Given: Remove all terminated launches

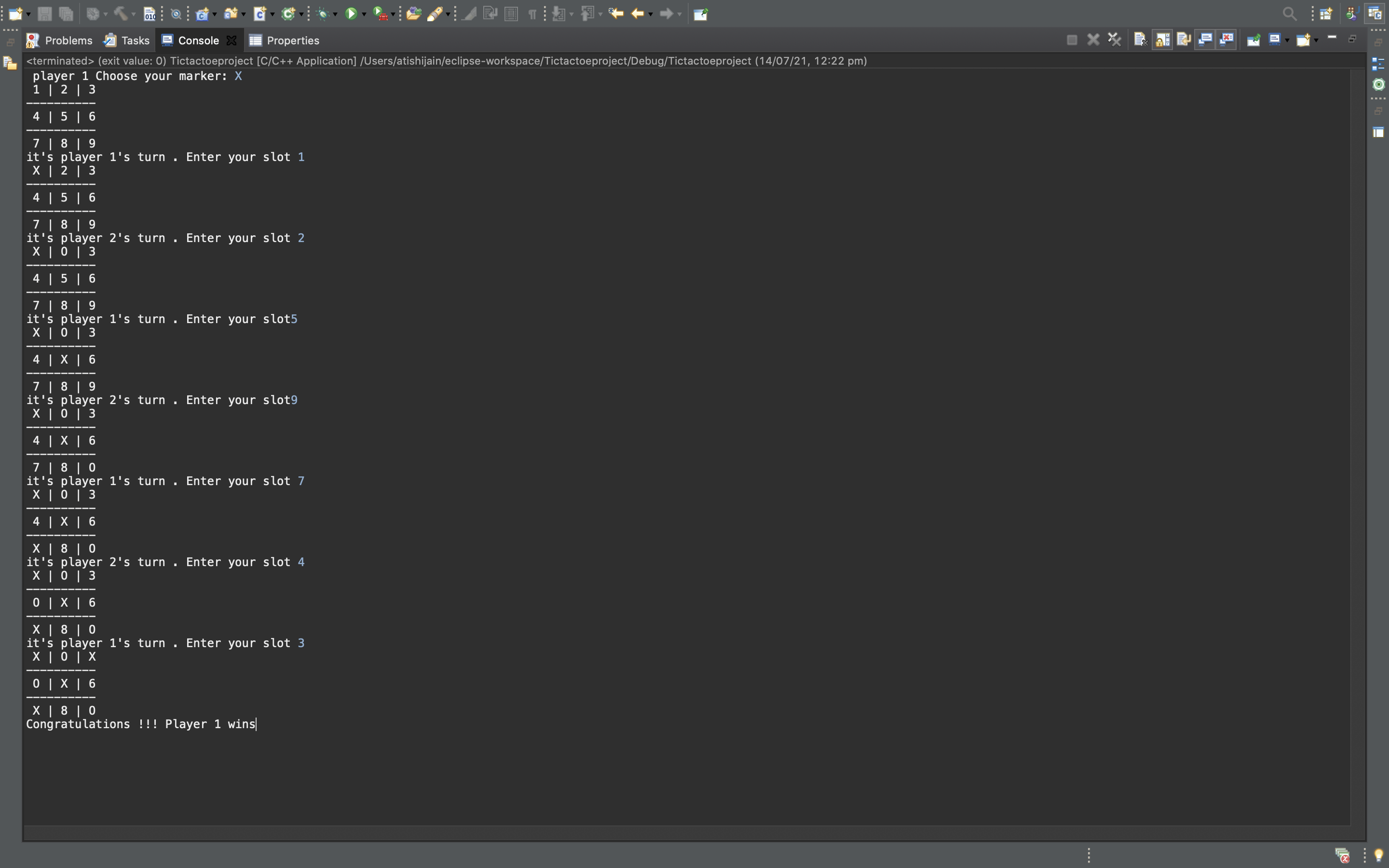Looking at the screenshot, I should coord(1114,40).
